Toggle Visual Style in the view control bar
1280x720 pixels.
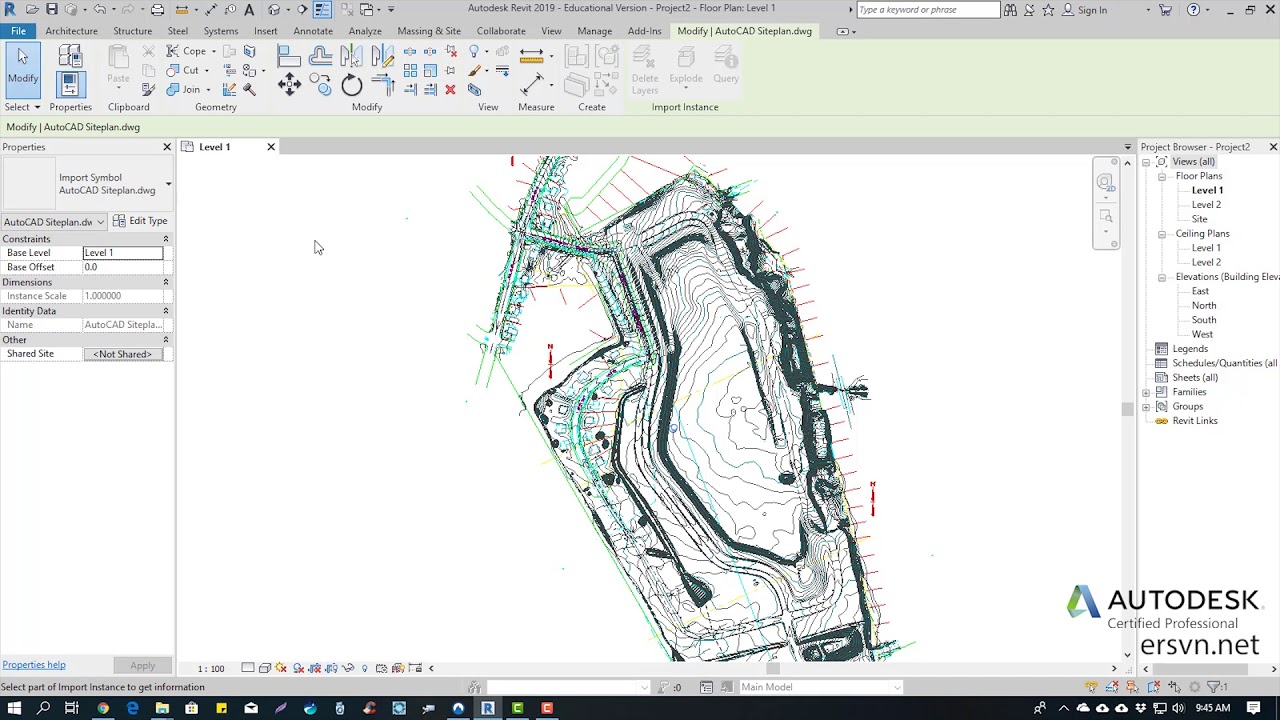pyautogui.click(x=265, y=668)
